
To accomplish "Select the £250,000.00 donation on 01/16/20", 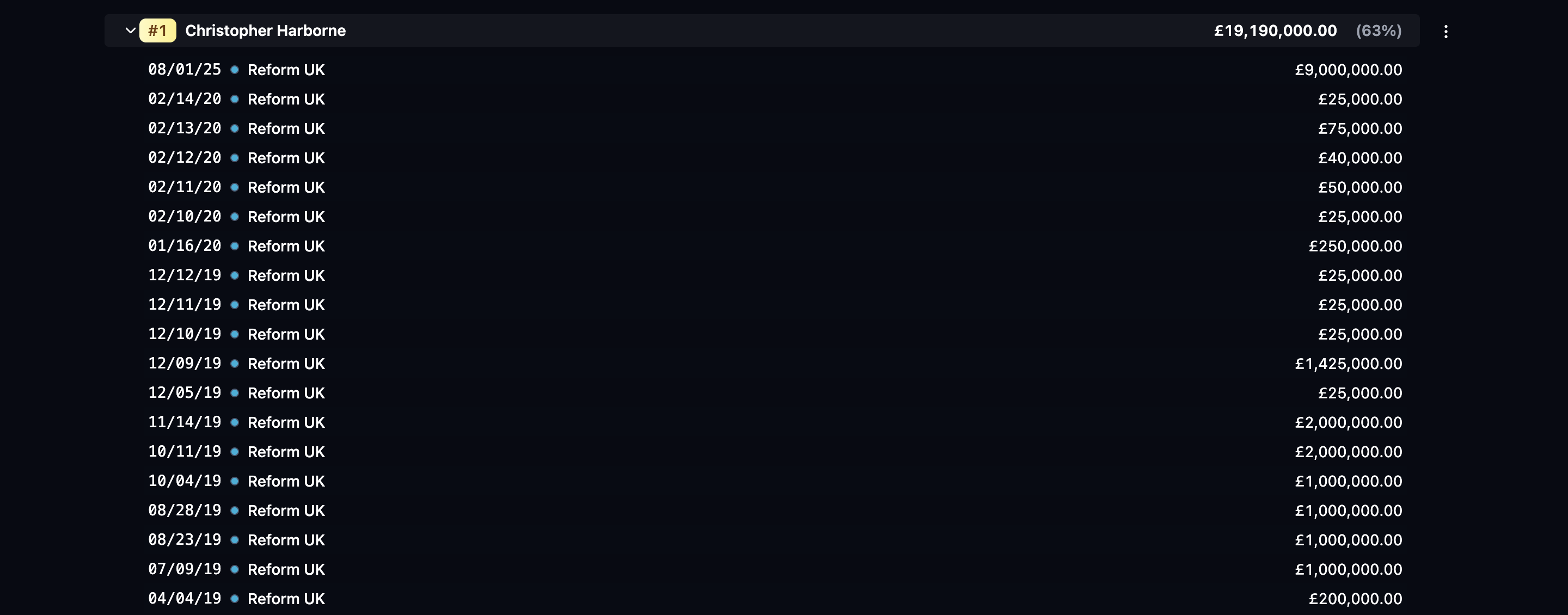I will [x=1355, y=247].
